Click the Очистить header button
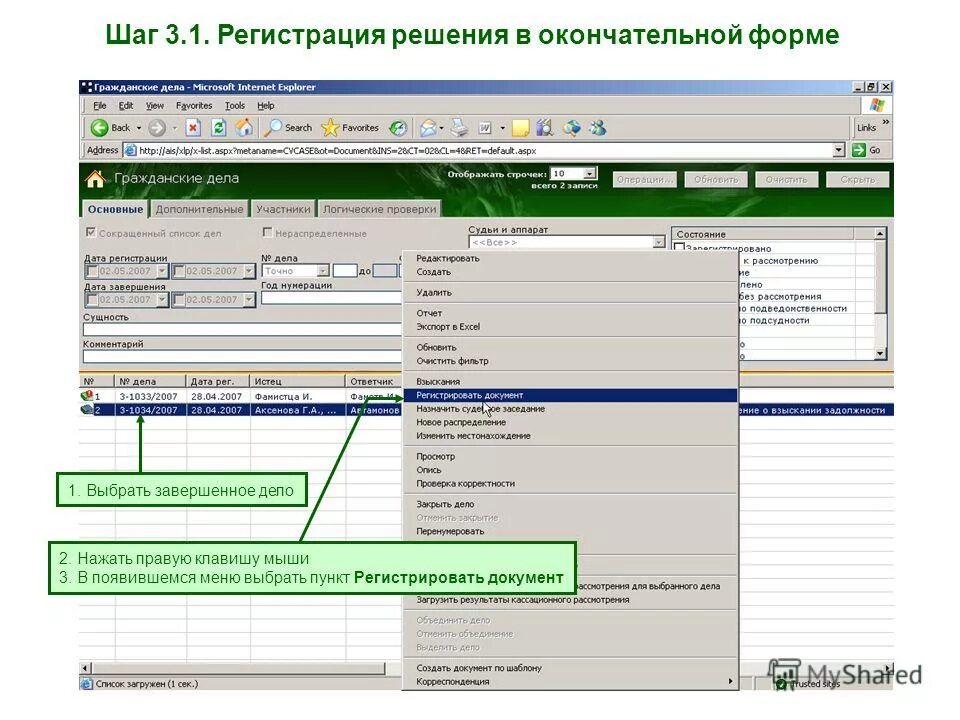Viewport: 960px width, 720px height. 786,179
